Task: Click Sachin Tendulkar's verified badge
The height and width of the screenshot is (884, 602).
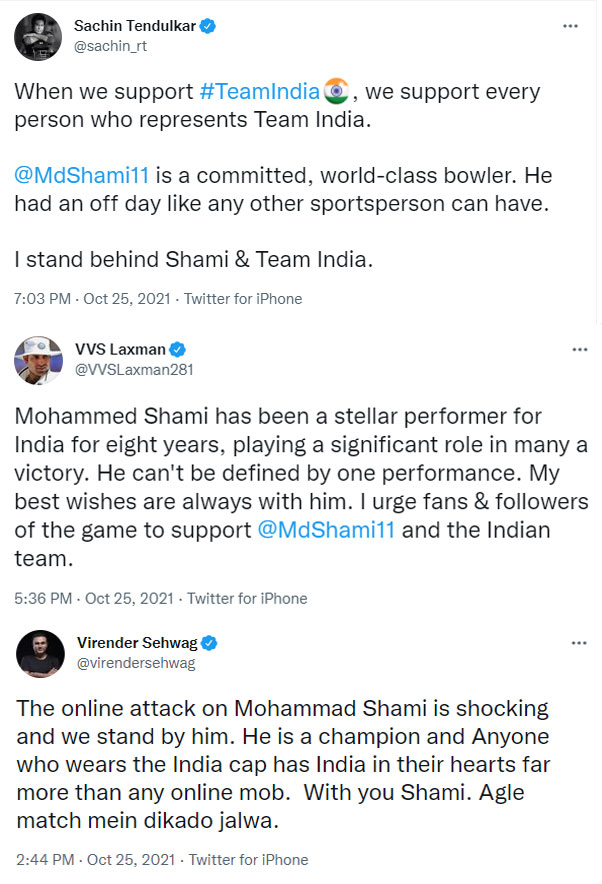Action: click(205, 25)
